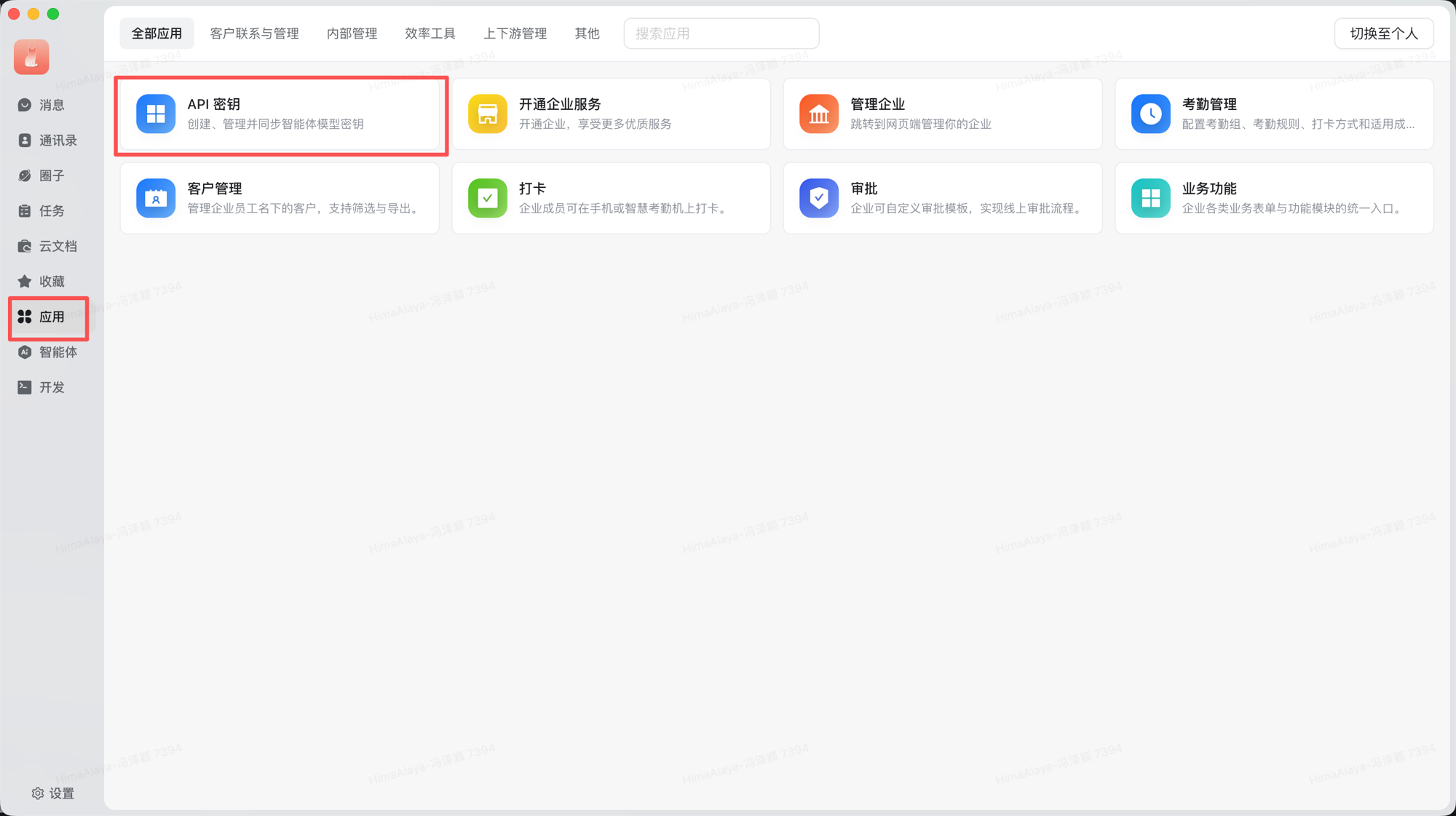Image resolution: width=1456 pixels, height=816 pixels.
Task: Click the 客户管理 blue contact icon
Action: point(156,198)
